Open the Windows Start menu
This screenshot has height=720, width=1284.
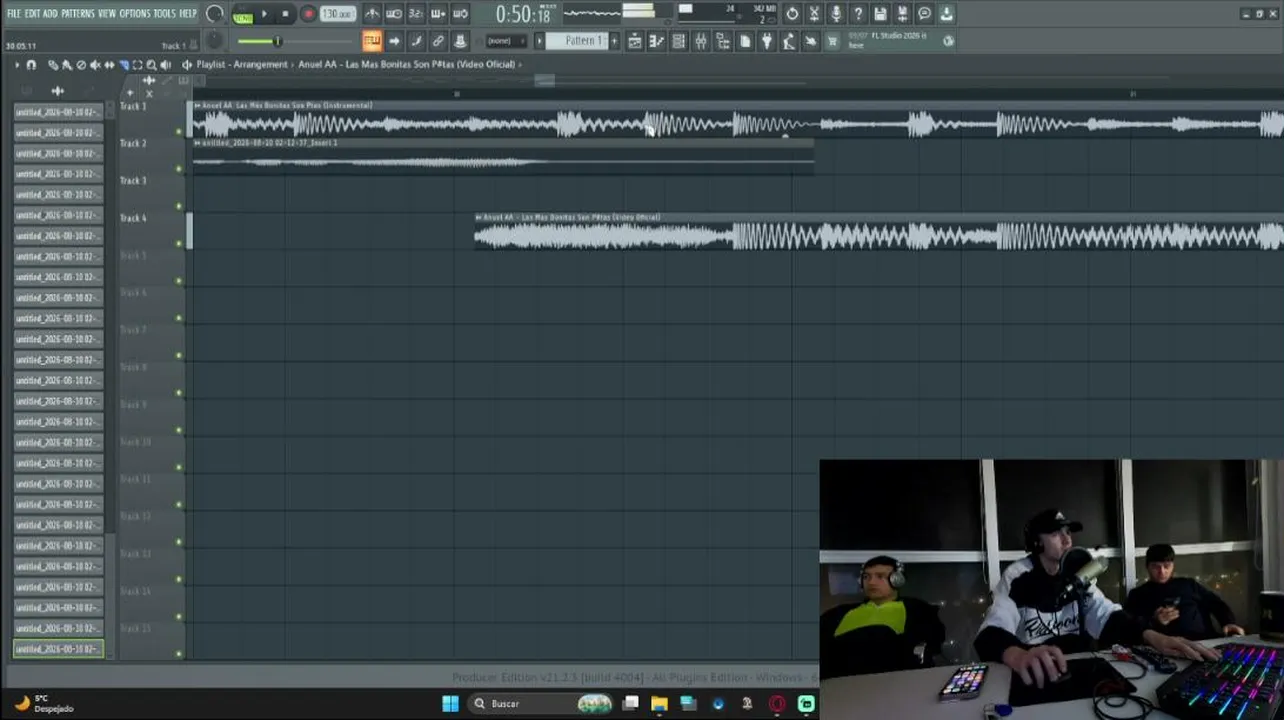click(450, 704)
